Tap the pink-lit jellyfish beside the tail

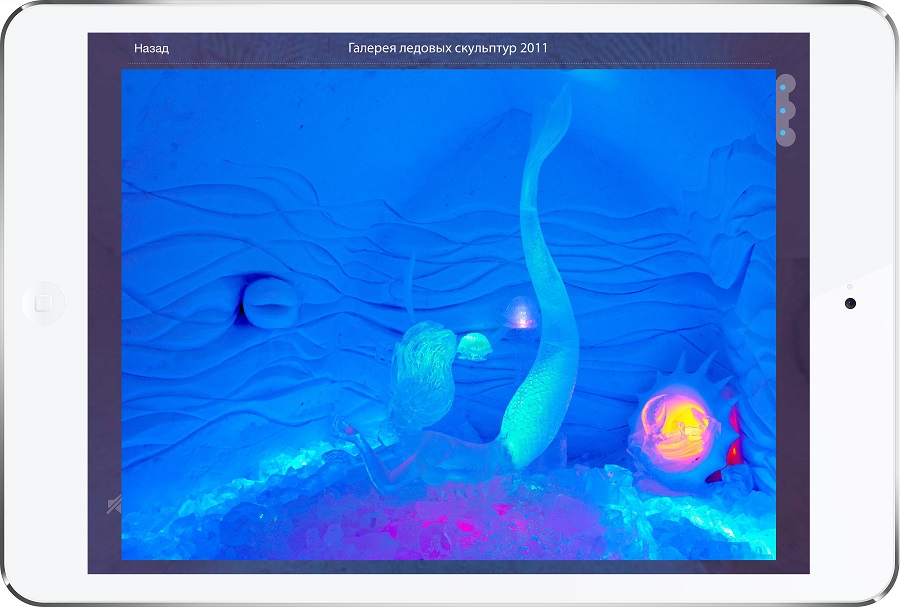click(516, 312)
